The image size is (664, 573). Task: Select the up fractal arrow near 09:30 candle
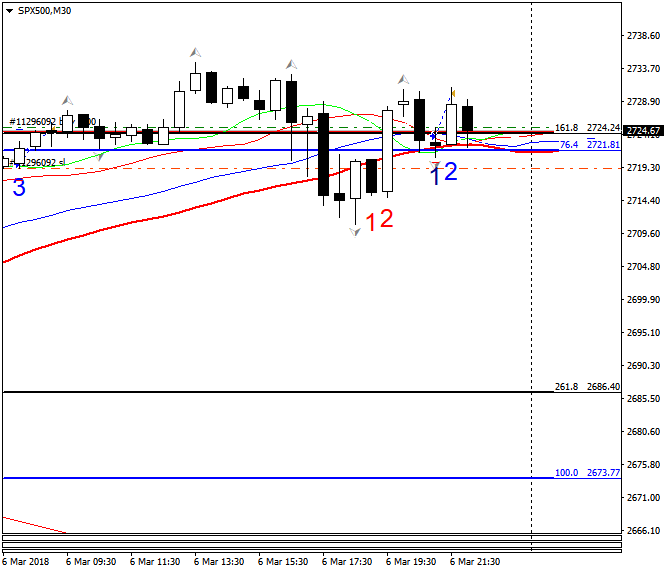(x=67, y=101)
